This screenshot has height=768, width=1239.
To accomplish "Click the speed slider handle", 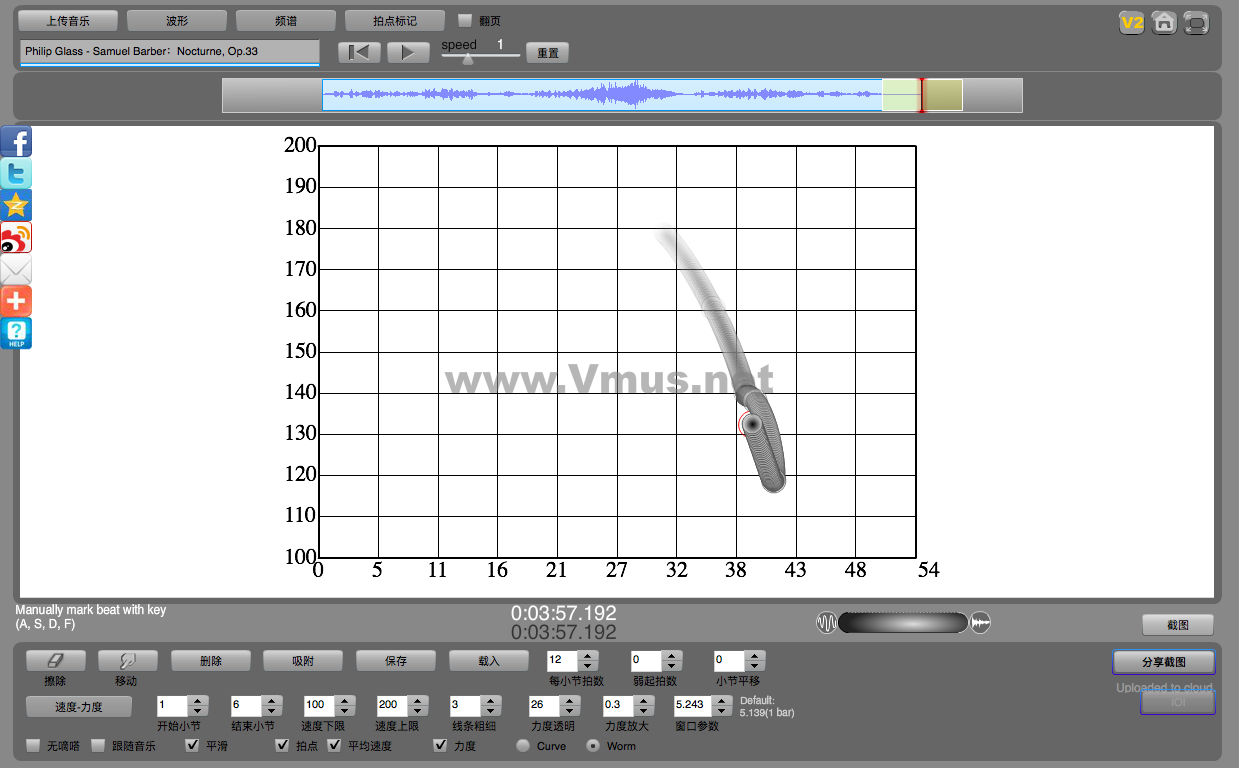I will click(x=467, y=59).
